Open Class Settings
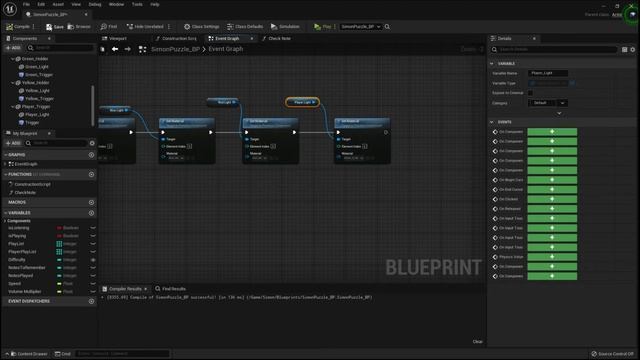 point(201,27)
